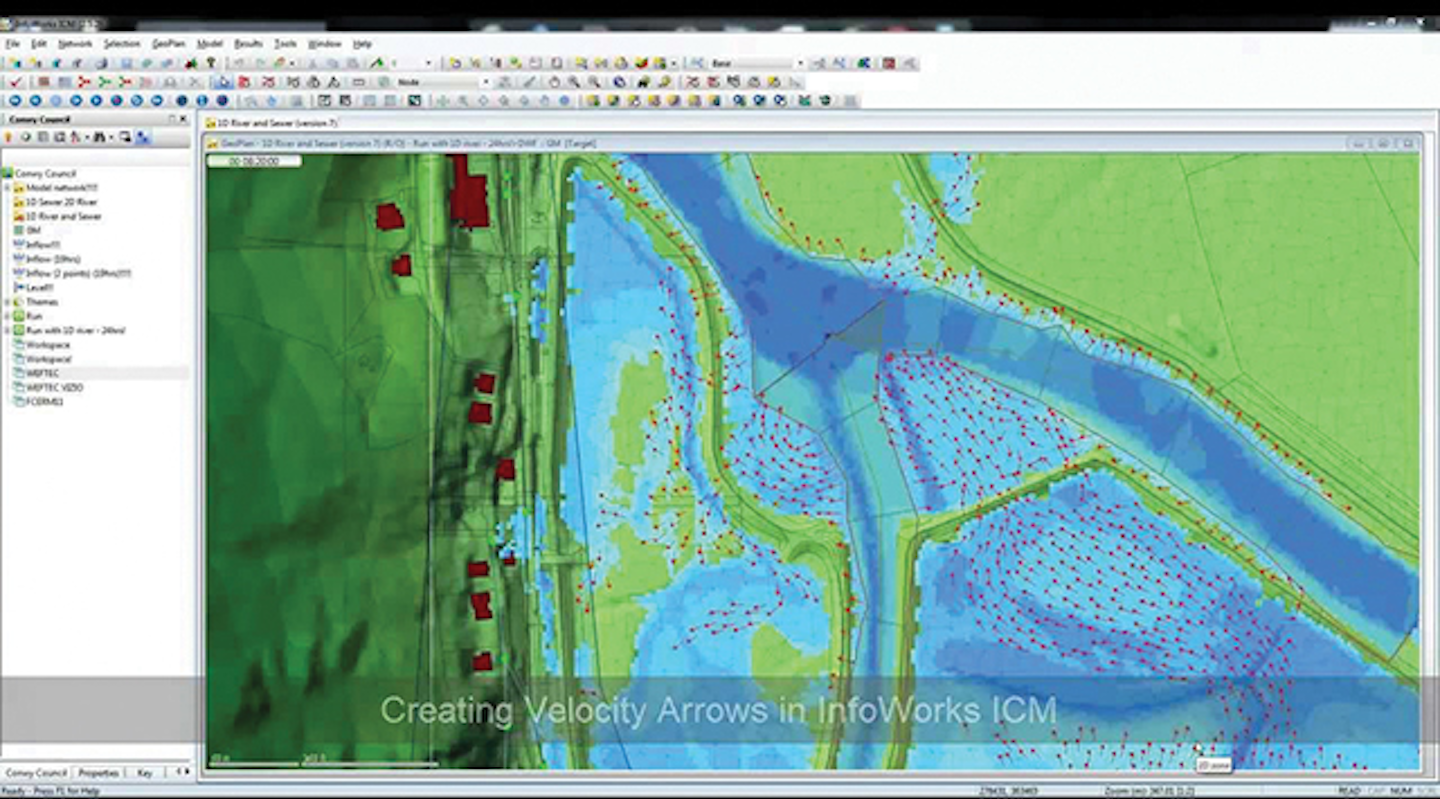Screen dimensions: 1440x799
Task: Click the key icon in top toolbar
Action: coord(211,63)
